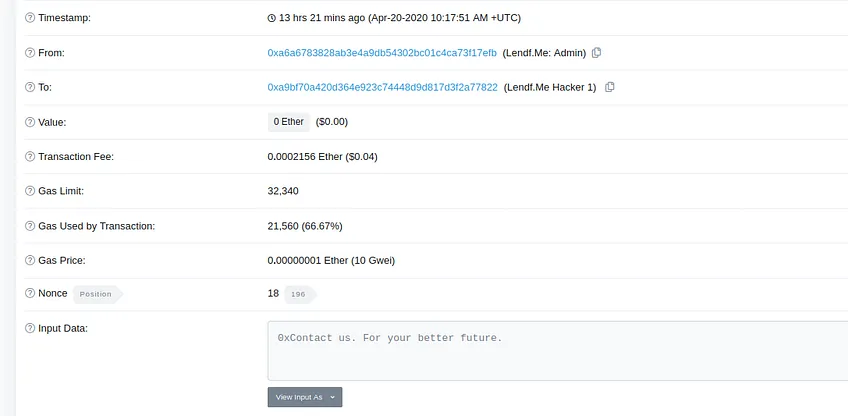Screen dimensions: 848x416
Task: Click help icon beside Gas Used by Transaction
Action: 30,226
